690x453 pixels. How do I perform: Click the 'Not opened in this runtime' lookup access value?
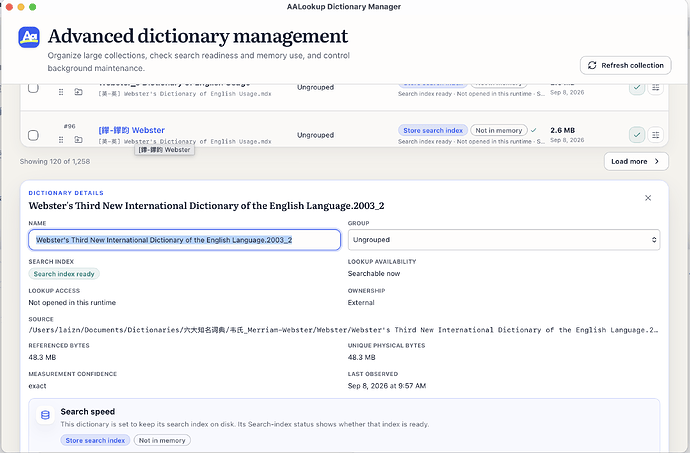coord(72,303)
